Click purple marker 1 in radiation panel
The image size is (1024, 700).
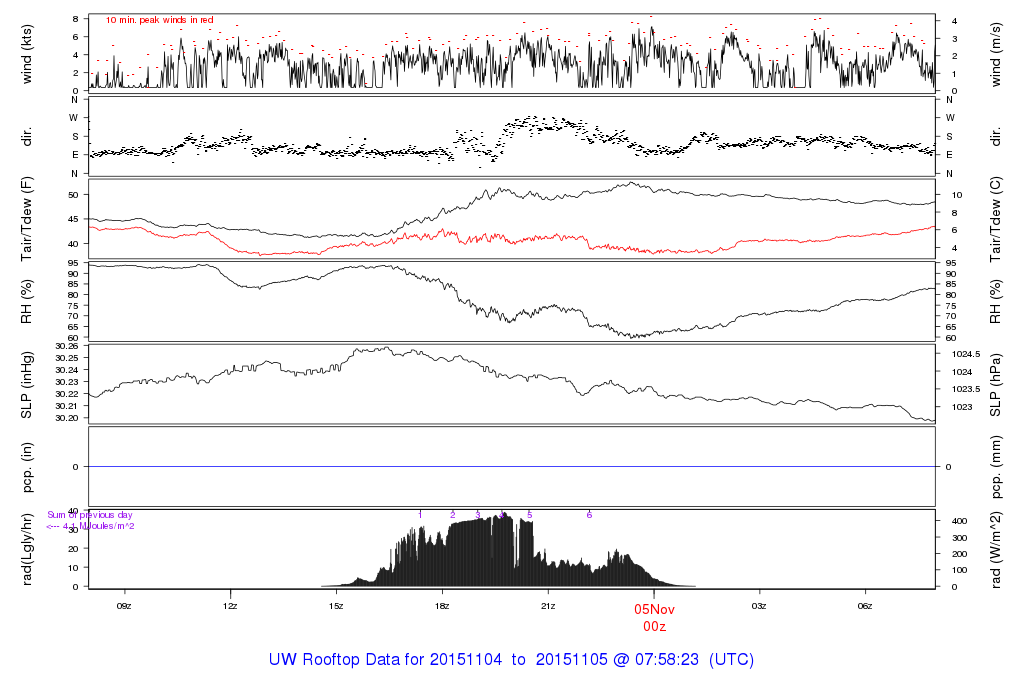tap(421, 515)
